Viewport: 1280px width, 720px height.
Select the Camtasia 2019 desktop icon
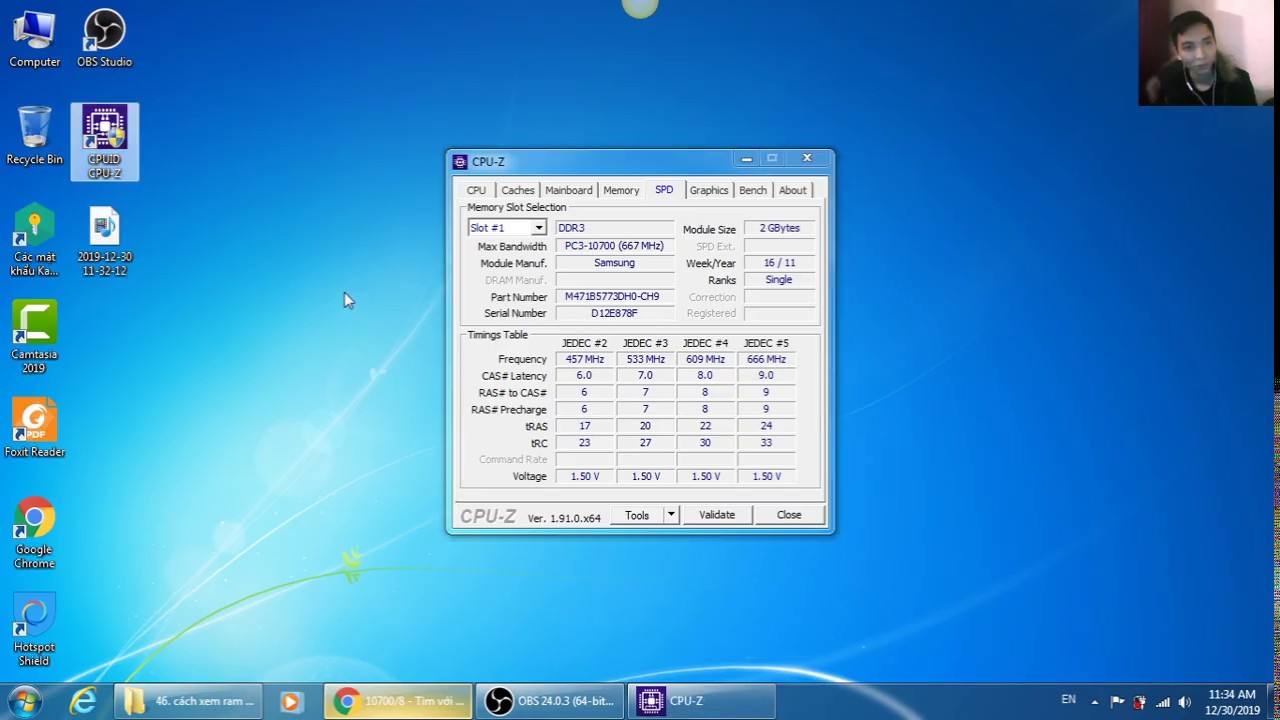click(34, 339)
